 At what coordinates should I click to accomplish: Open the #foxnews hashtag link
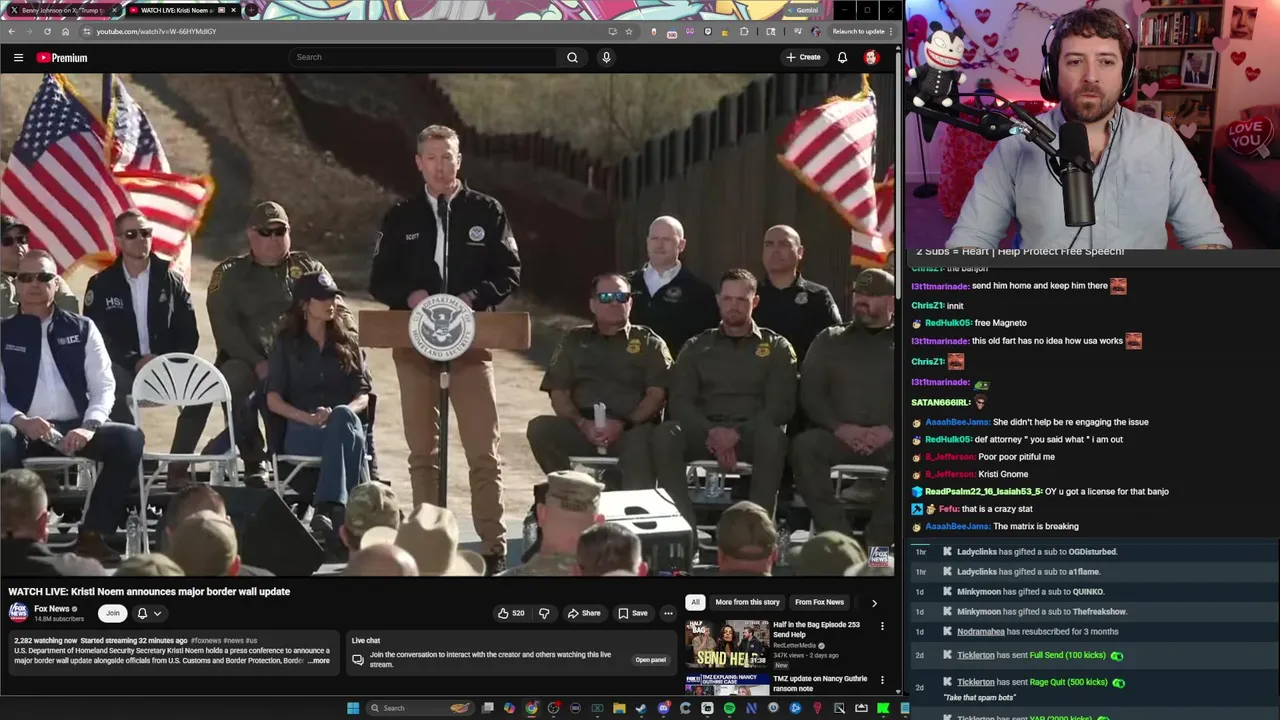tap(207, 640)
